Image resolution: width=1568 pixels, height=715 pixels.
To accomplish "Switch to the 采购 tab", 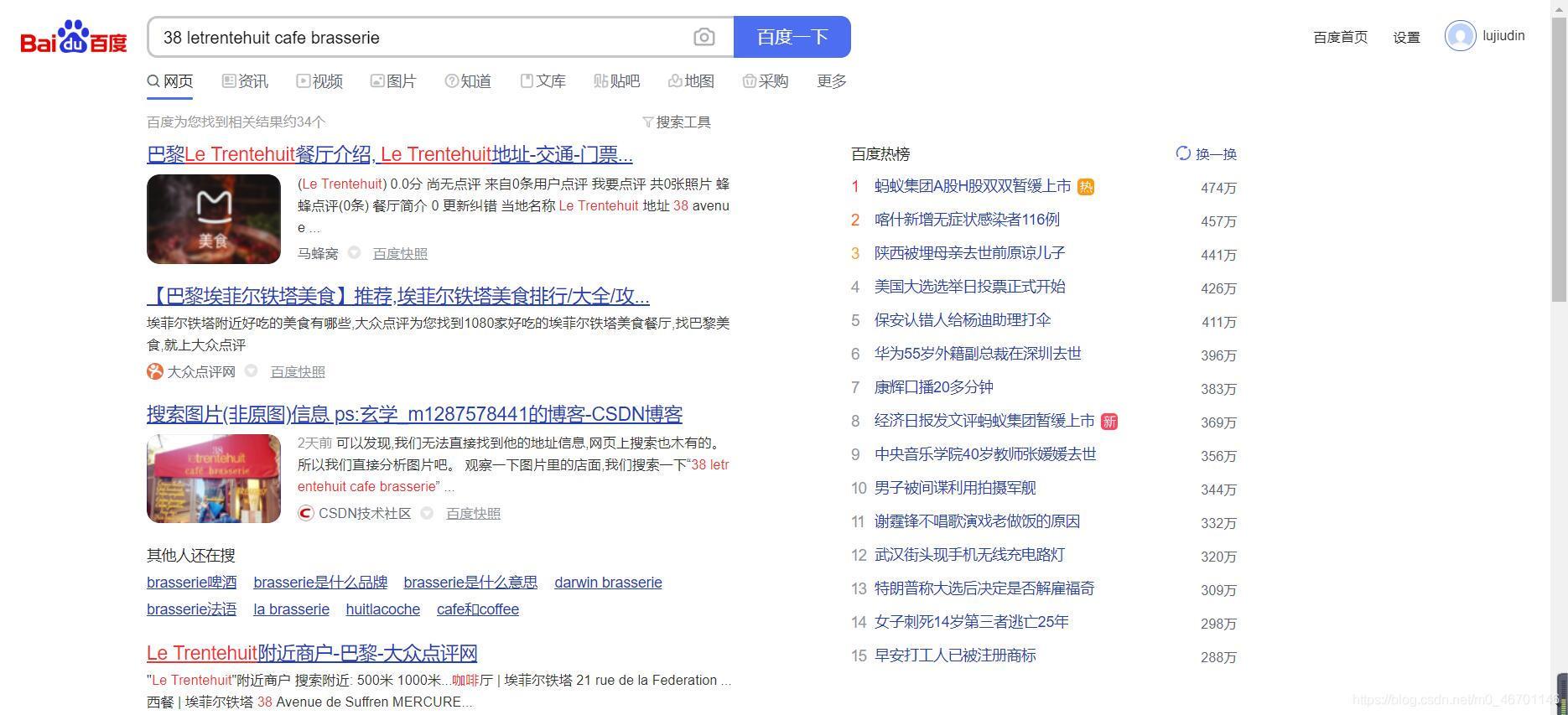I will (x=766, y=81).
